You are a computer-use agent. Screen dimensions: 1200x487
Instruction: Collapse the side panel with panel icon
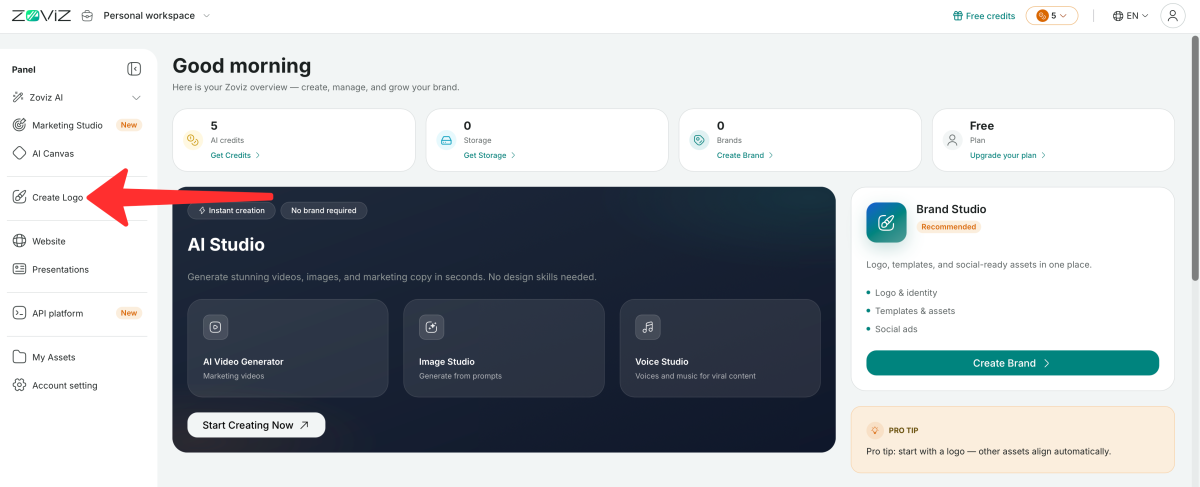pyautogui.click(x=134, y=69)
